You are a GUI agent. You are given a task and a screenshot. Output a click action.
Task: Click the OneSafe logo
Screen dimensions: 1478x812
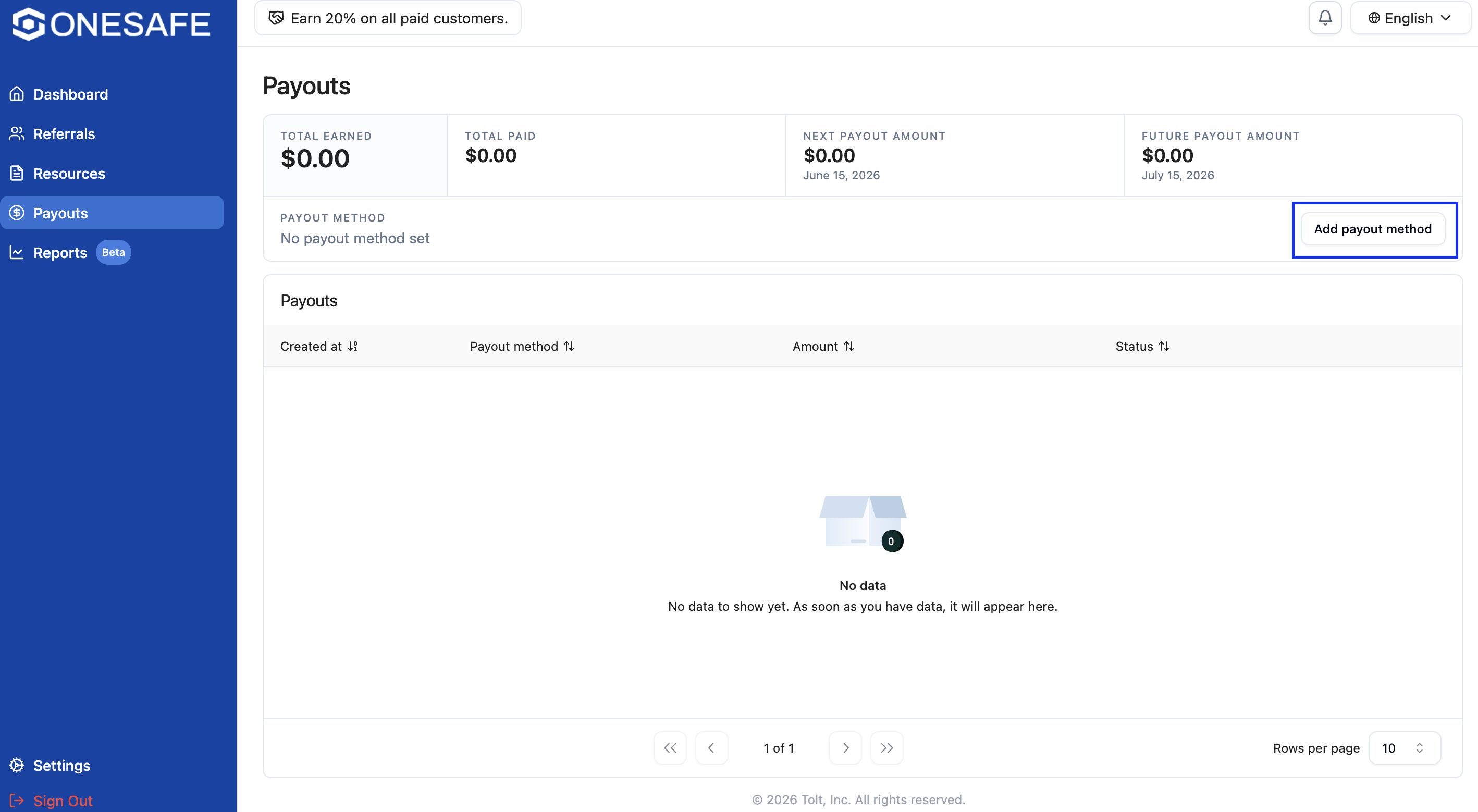112,23
